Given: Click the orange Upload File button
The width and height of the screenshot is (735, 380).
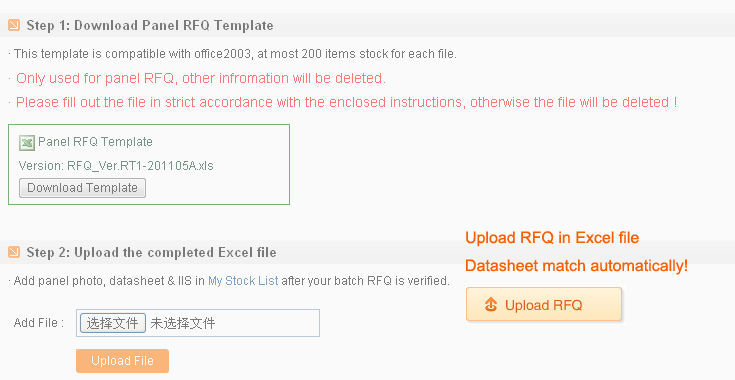Looking at the screenshot, I should coord(122,361).
